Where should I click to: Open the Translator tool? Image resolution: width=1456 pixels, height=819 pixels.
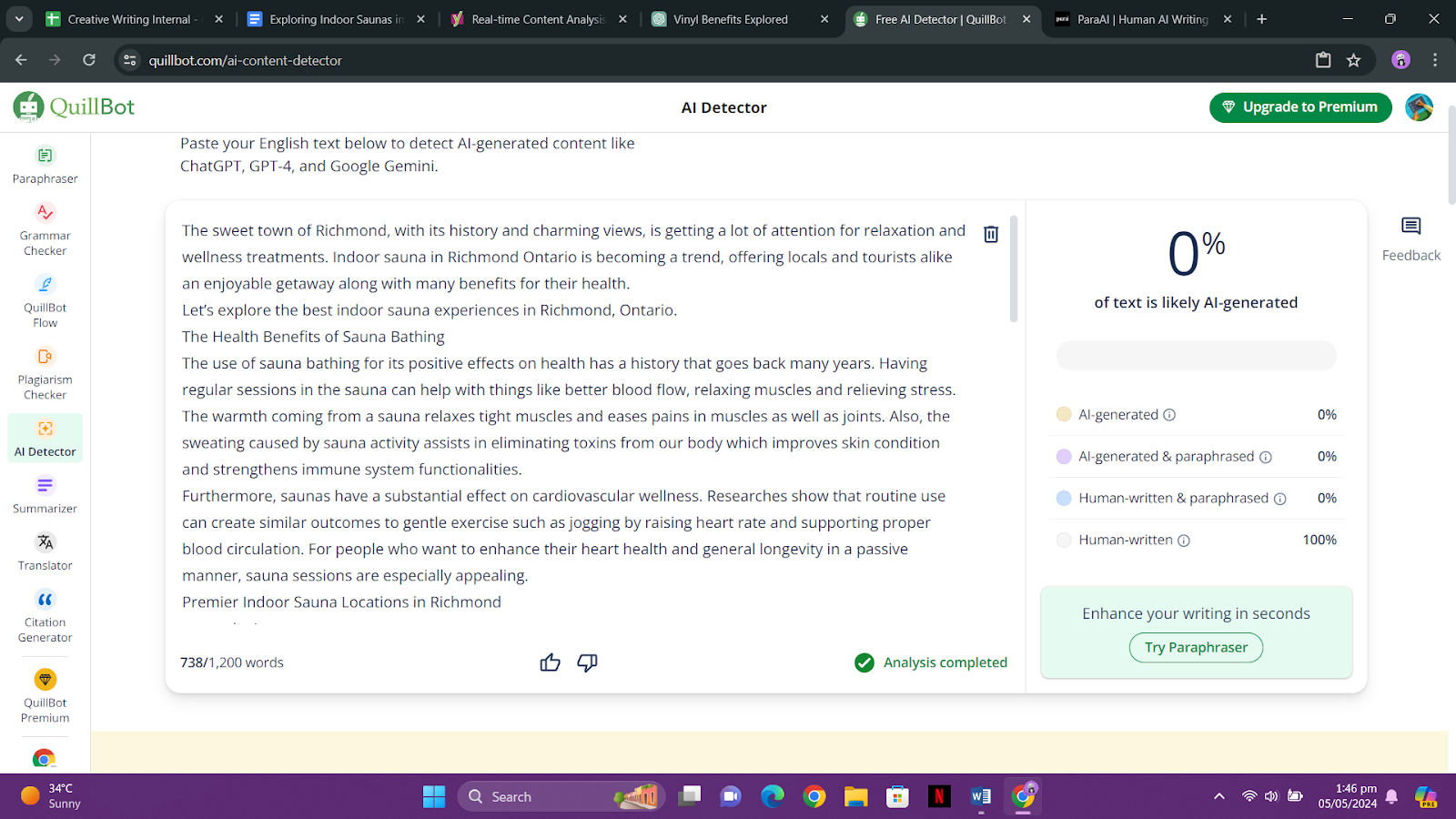coord(45,551)
